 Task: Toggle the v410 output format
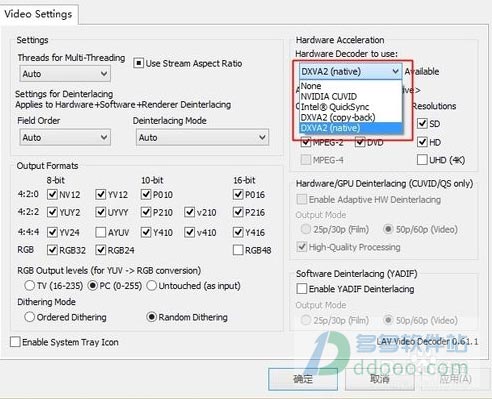coord(189,232)
